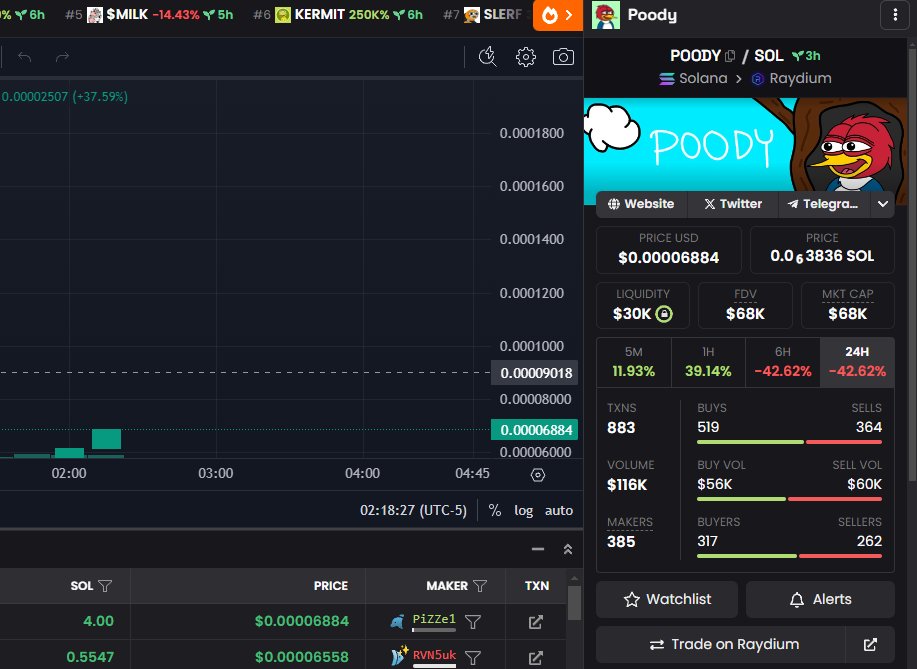Click the PRICE column header
This screenshot has height=669, width=917.
tap(330, 585)
